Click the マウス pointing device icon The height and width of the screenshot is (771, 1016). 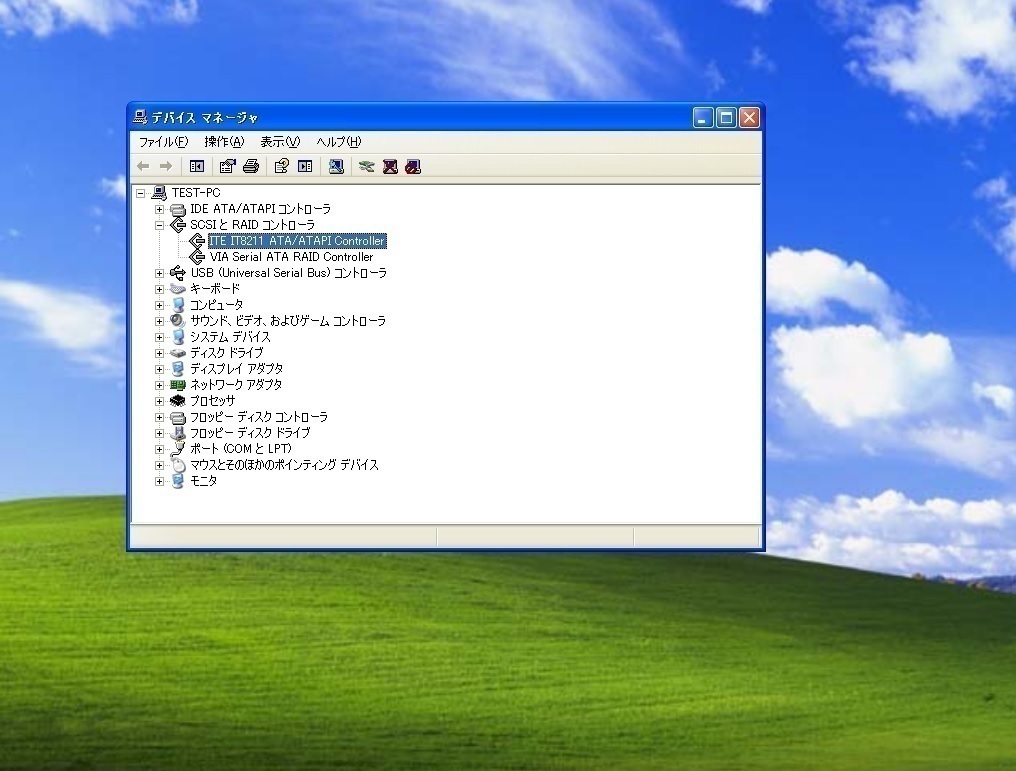[178, 465]
